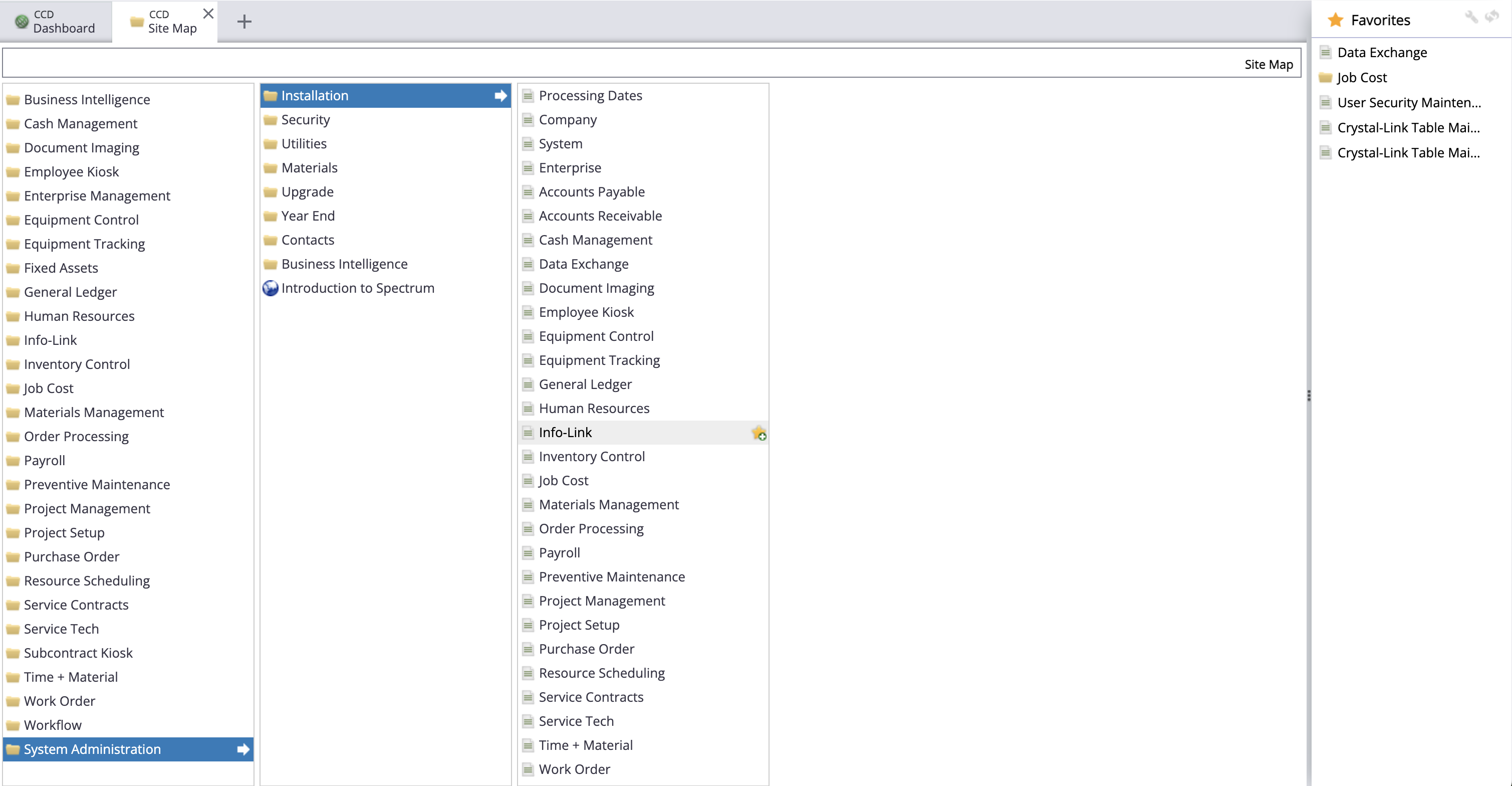Click the System document icon

click(x=528, y=144)
